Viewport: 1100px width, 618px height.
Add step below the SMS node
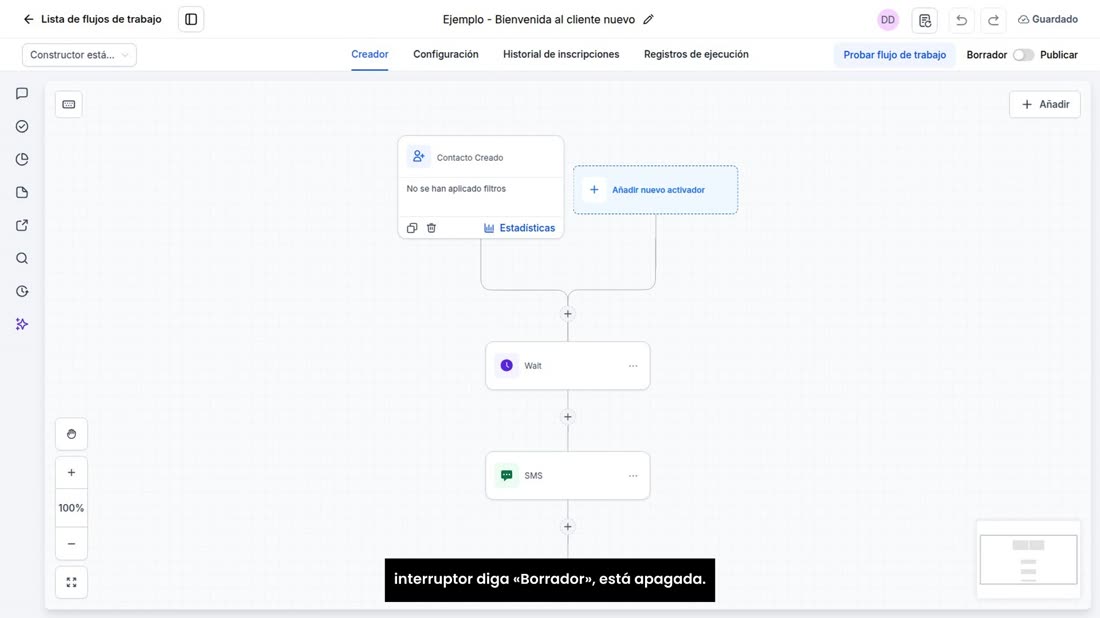pyautogui.click(x=568, y=527)
